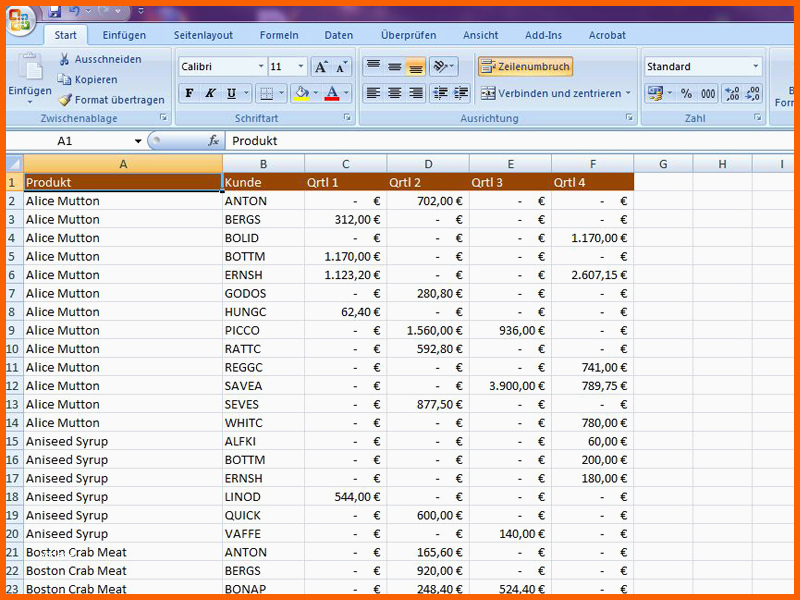This screenshot has width=800, height=600.
Task: Undo the last action
Action: pyautogui.click(x=74, y=11)
